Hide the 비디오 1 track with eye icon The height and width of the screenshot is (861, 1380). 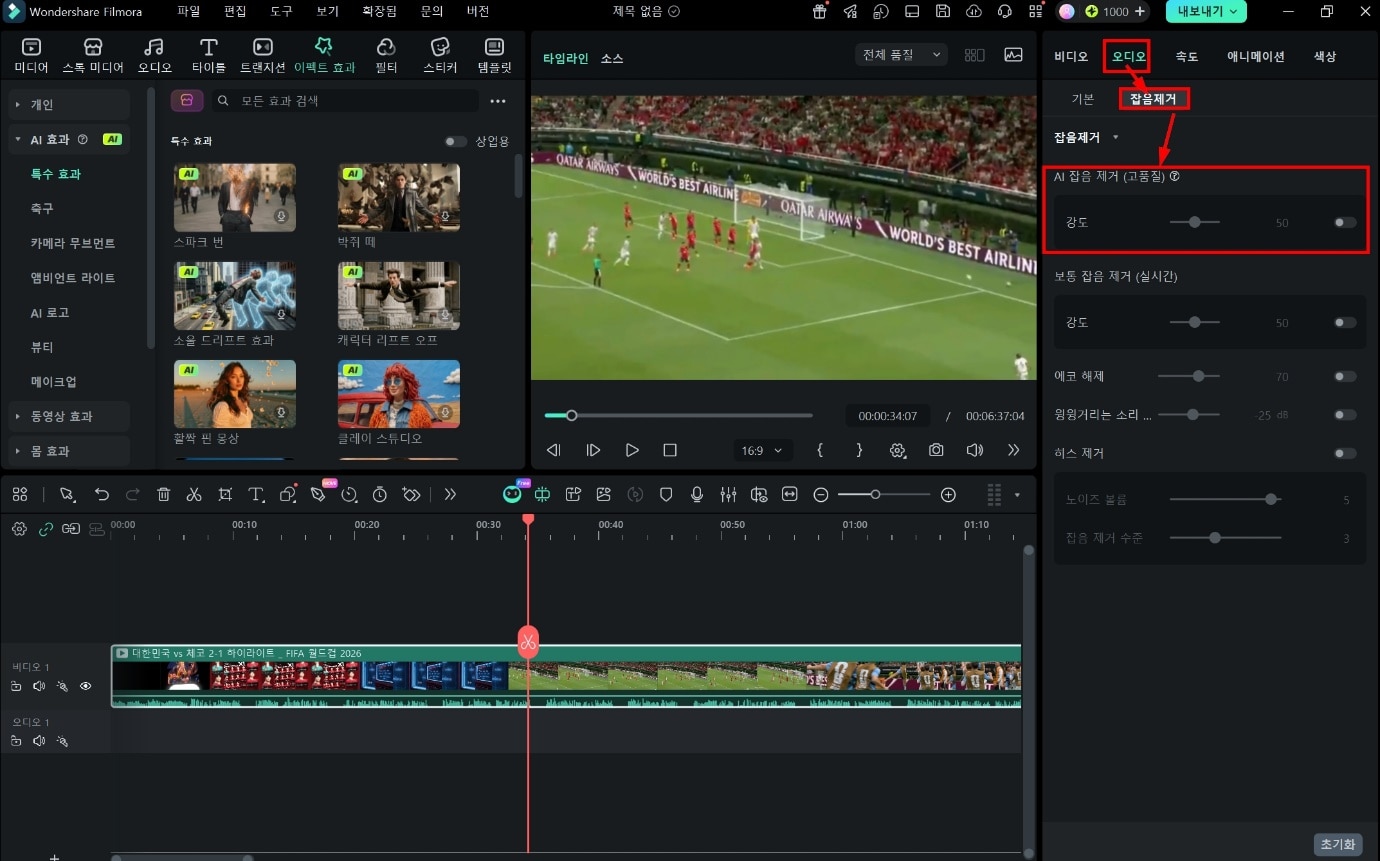coord(86,686)
